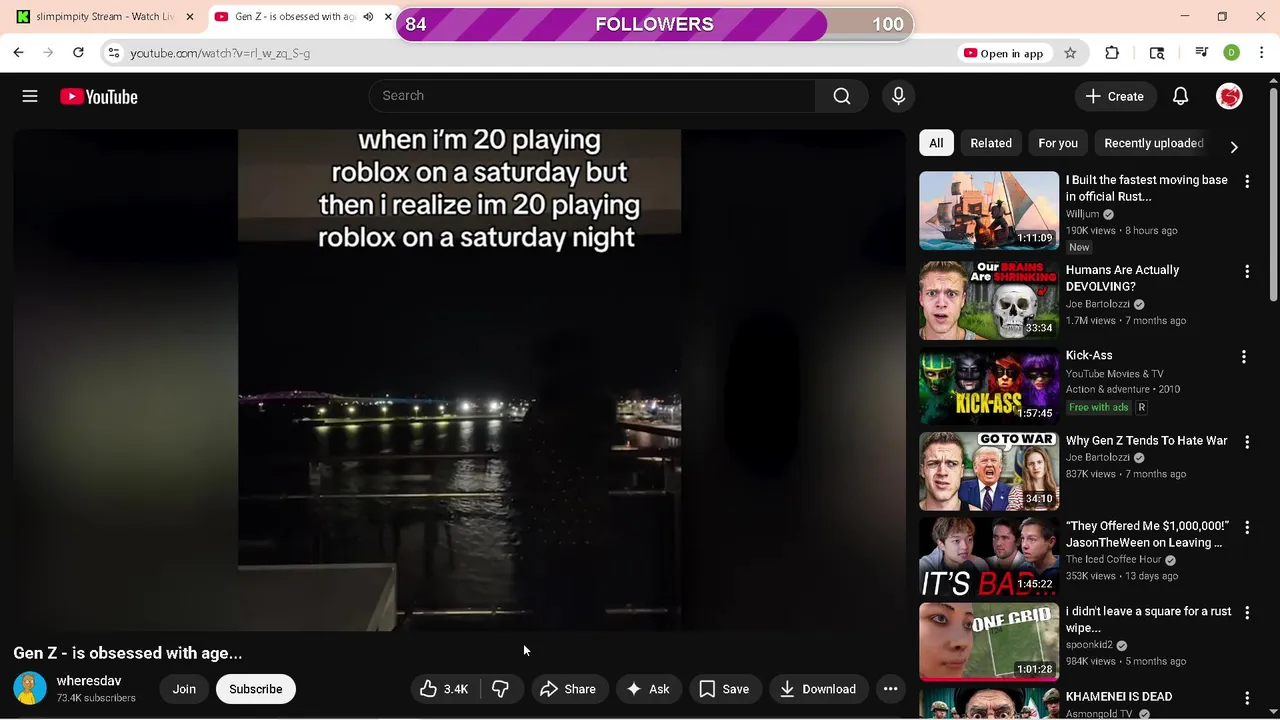This screenshot has width=1280, height=720.
Task: Open wheresdav channel name link
Action: (x=89, y=680)
